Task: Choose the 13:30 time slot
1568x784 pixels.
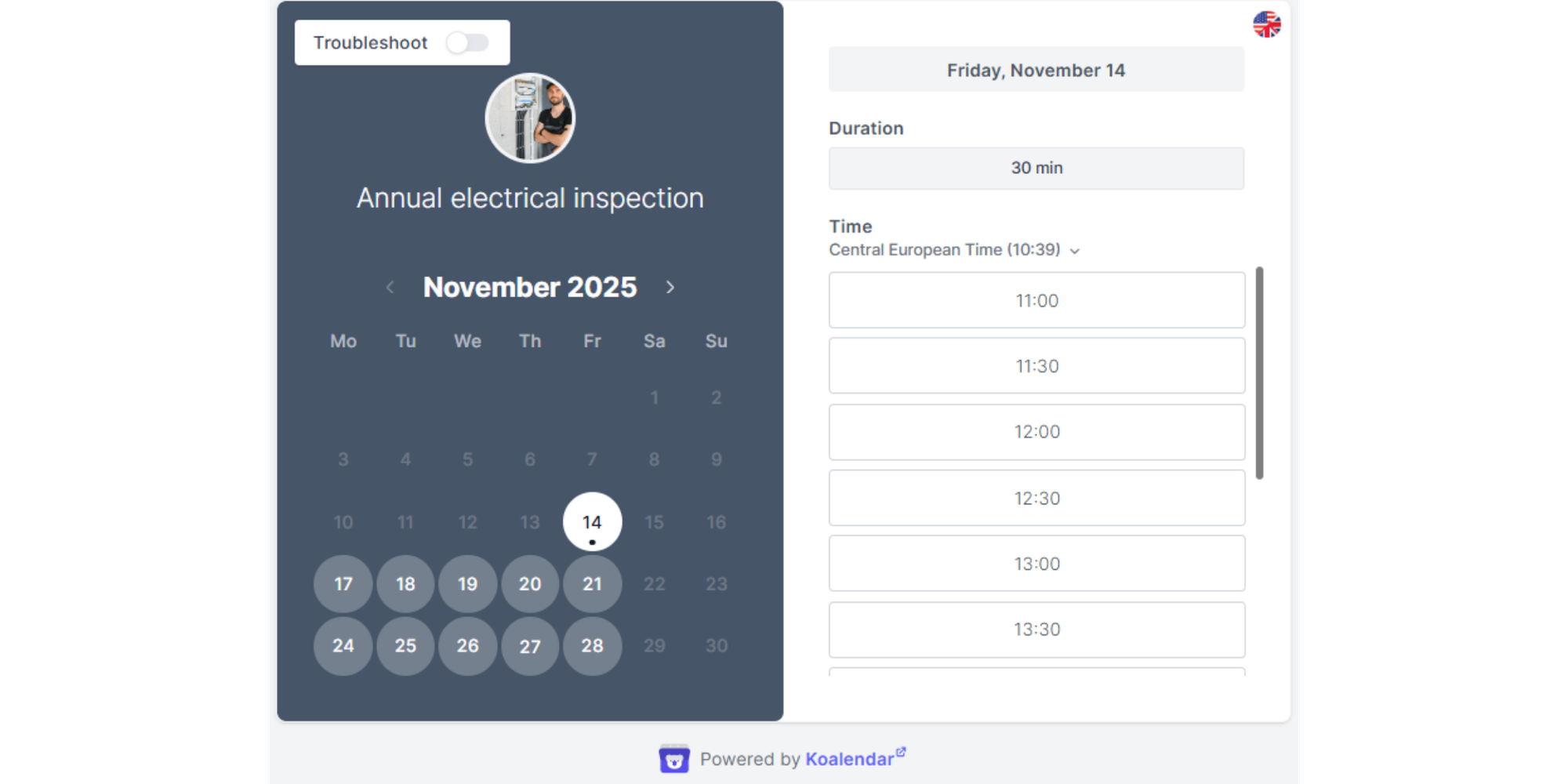Action: pos(1036,630)
